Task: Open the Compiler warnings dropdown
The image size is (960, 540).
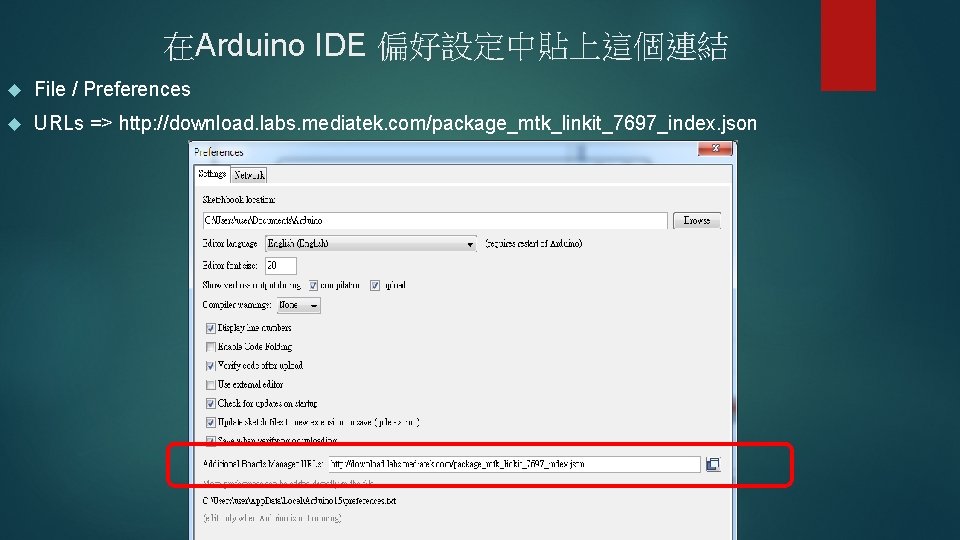Action: [298, 305]
